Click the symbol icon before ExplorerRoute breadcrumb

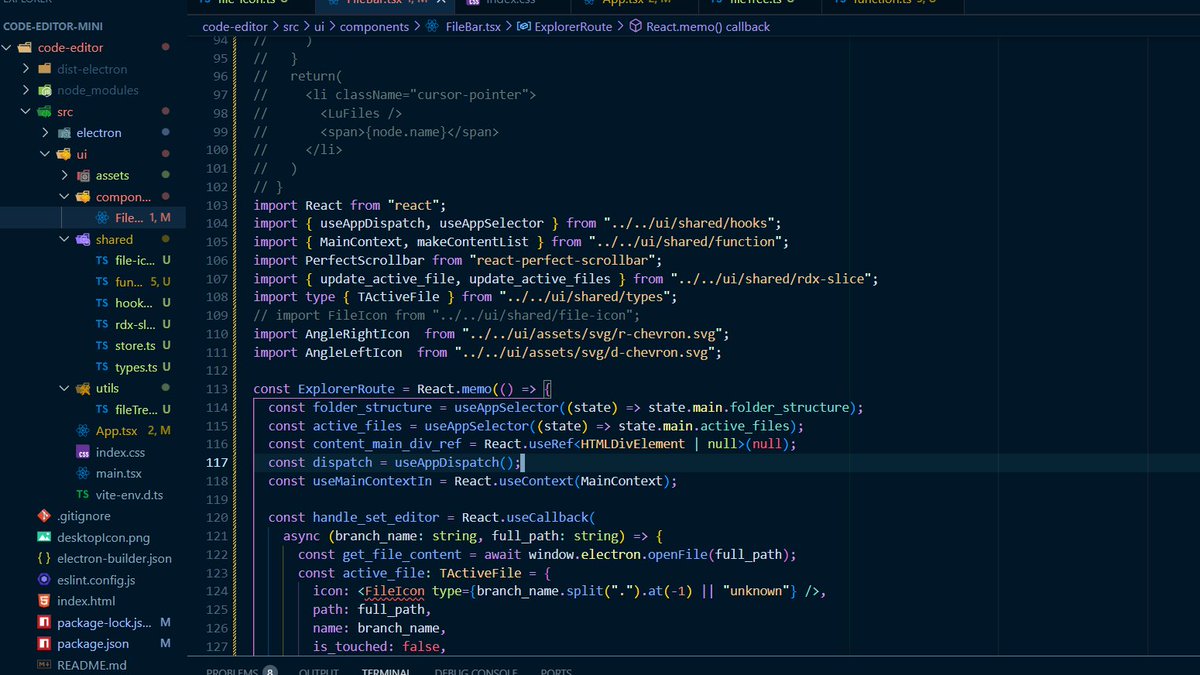pos(524,27)
